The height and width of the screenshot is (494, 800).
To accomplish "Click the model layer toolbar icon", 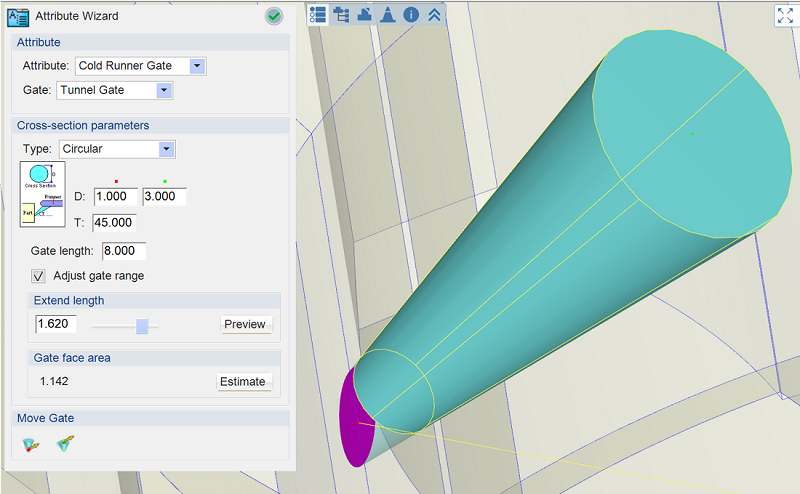I will (364, 15).
